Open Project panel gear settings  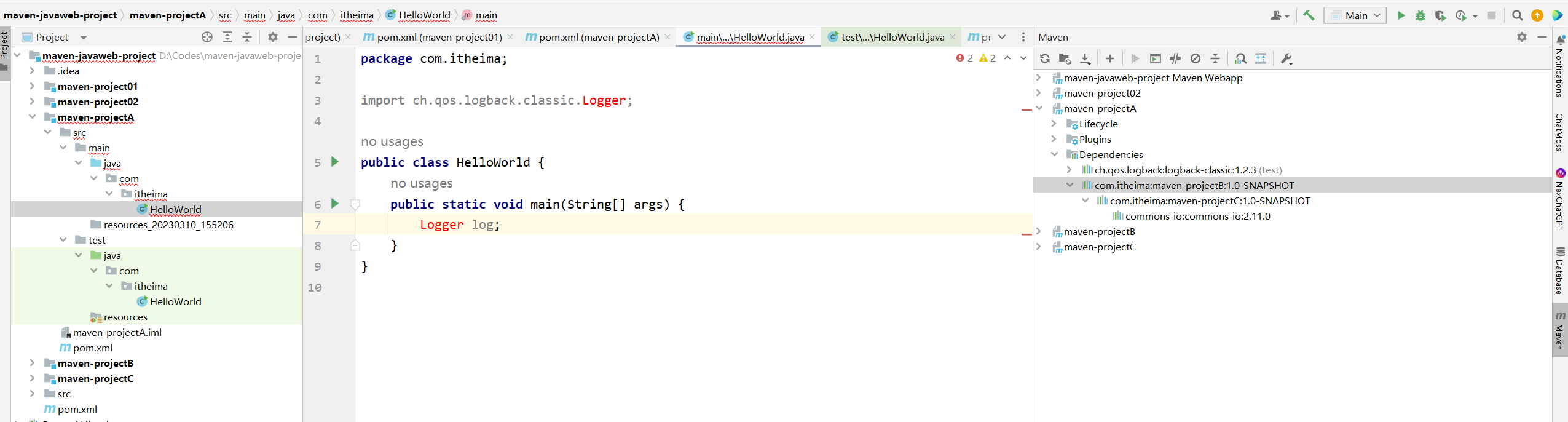(x=273, y=37)
